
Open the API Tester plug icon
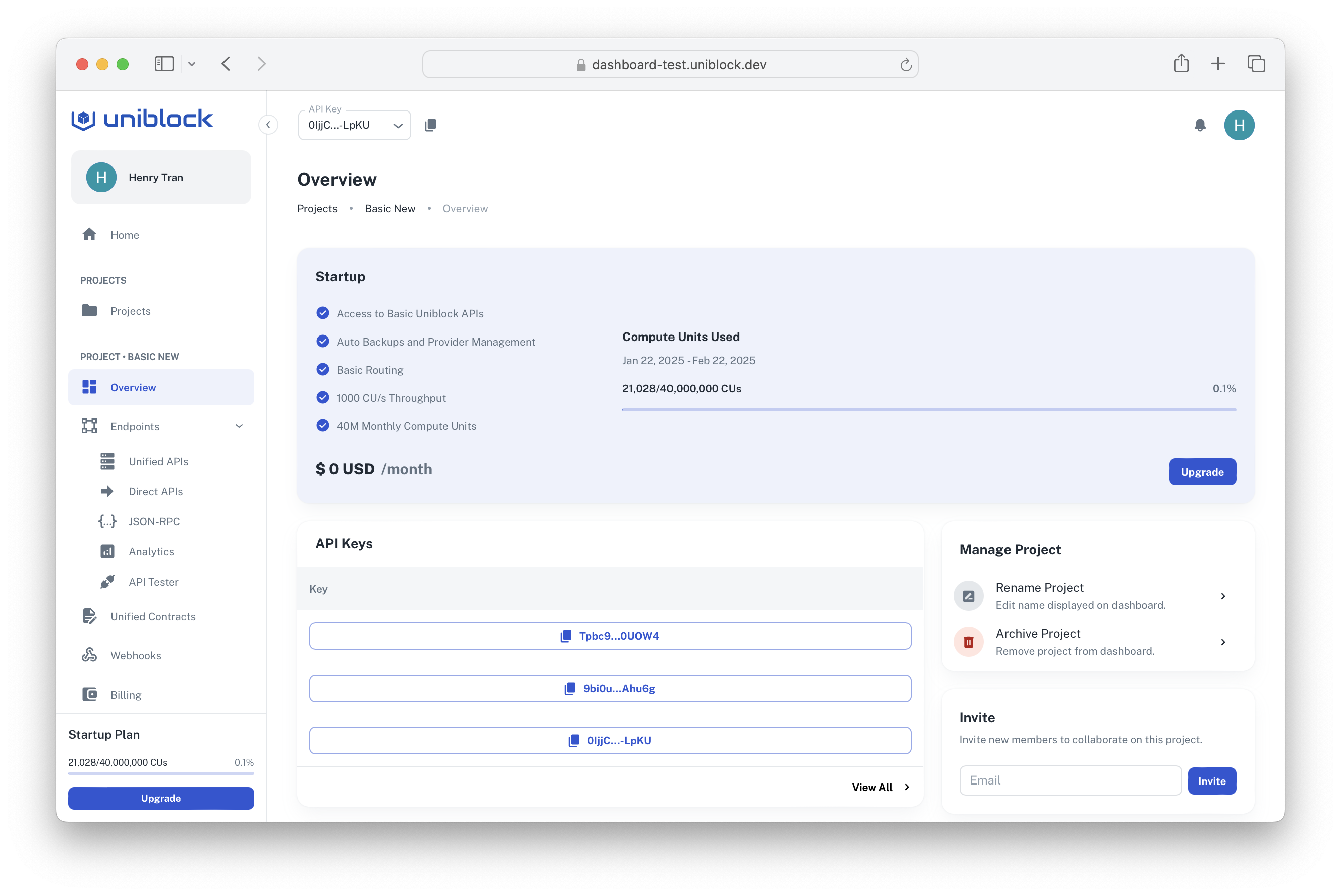[107, 582]
